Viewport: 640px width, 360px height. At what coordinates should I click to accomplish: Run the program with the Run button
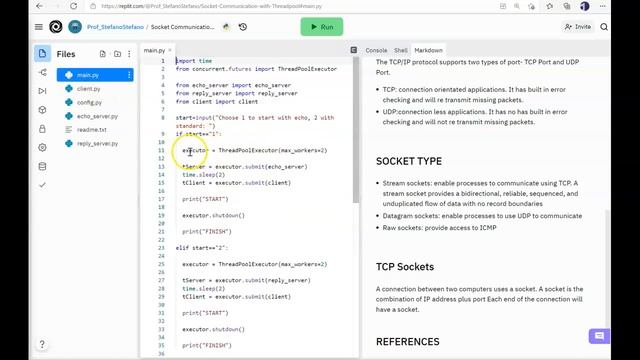pyautogui.click(x=322, y=27)
